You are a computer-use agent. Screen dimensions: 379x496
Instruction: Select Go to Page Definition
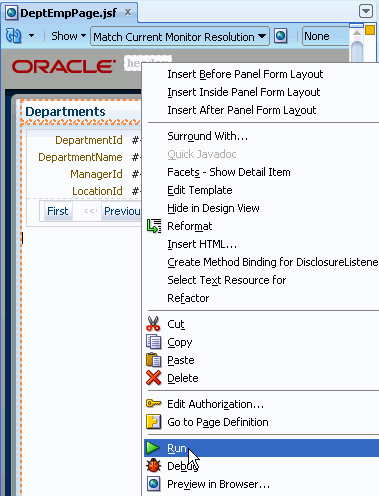click(x=218, y=422)
